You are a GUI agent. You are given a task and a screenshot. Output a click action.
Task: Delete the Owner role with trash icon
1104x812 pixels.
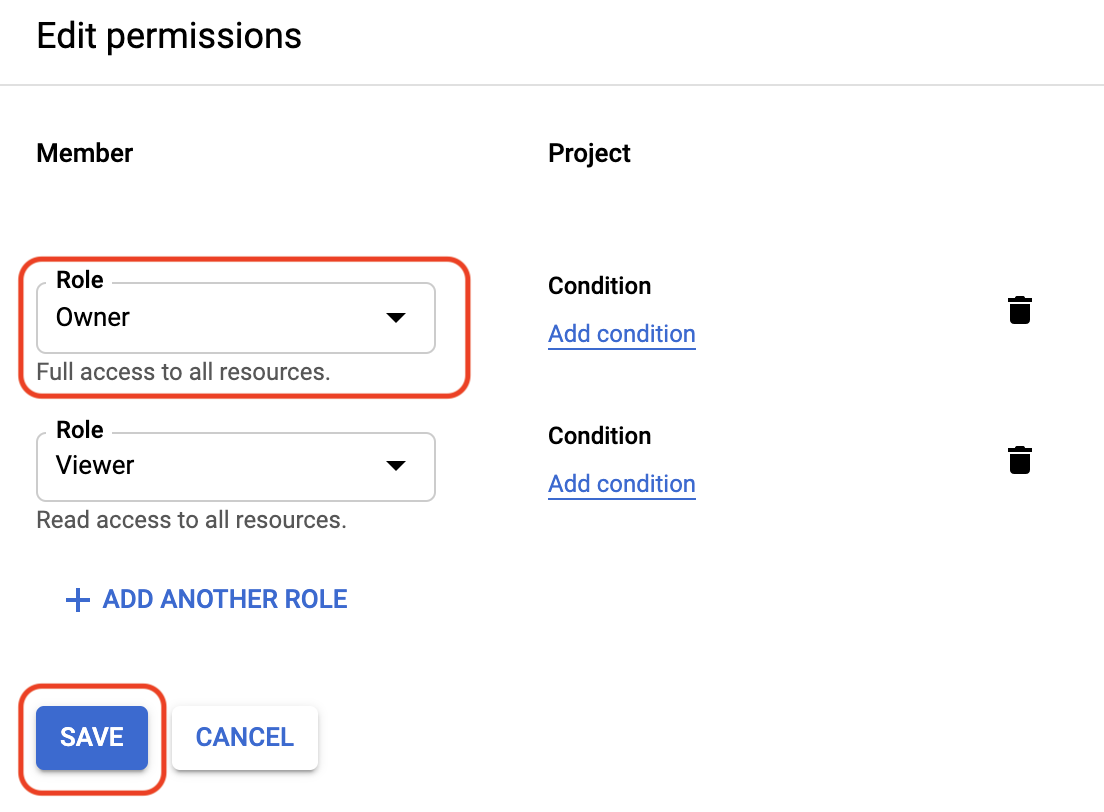tap(1019, 310)
